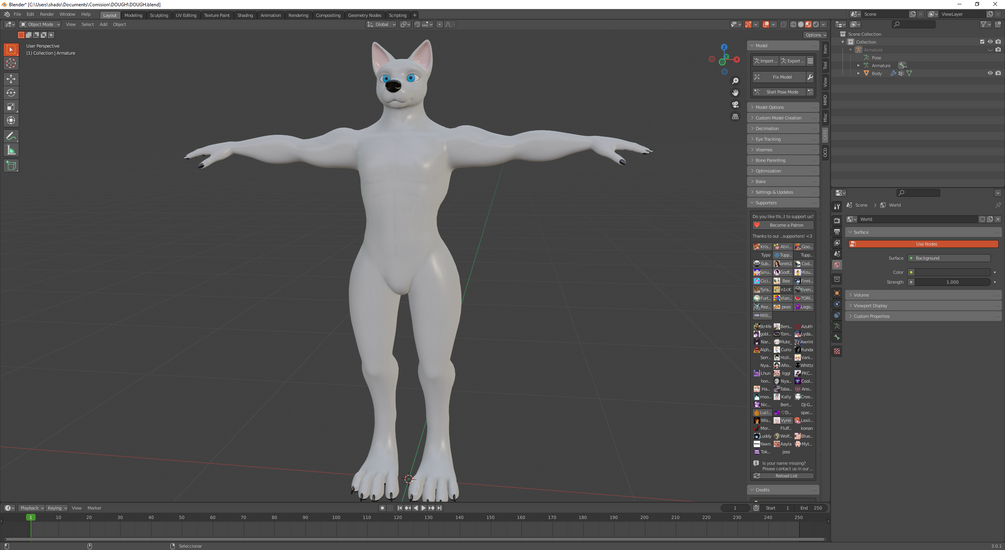This screenshot has height=550, width=1005.
Task: Open the Global transform orientation dropdown
Action: tap(381, 24)
